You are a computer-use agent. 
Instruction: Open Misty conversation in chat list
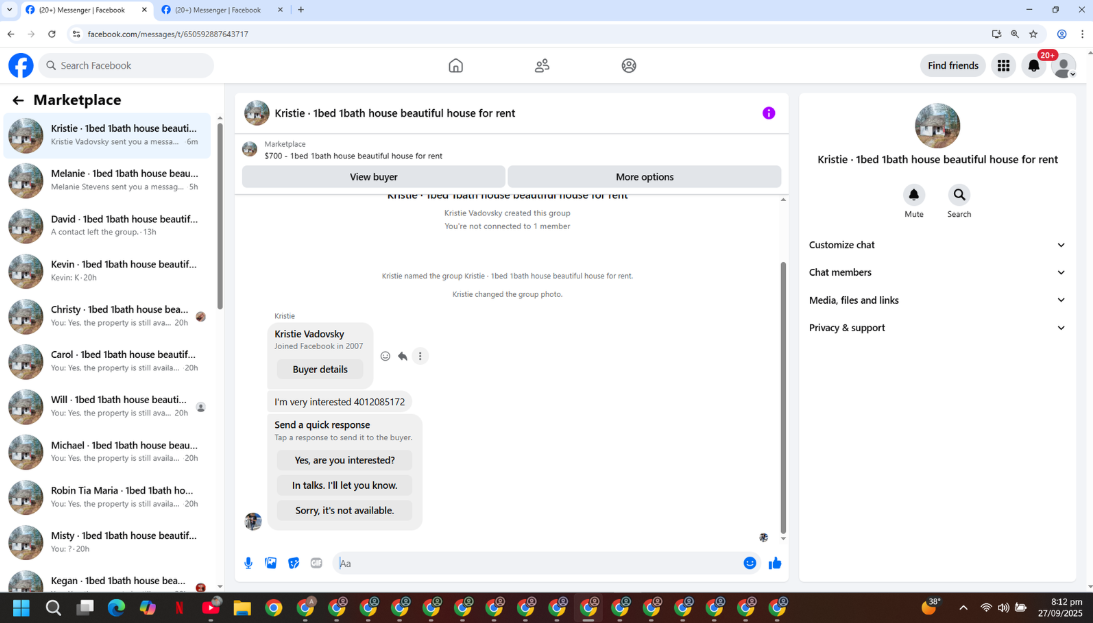tap(107, 543)
